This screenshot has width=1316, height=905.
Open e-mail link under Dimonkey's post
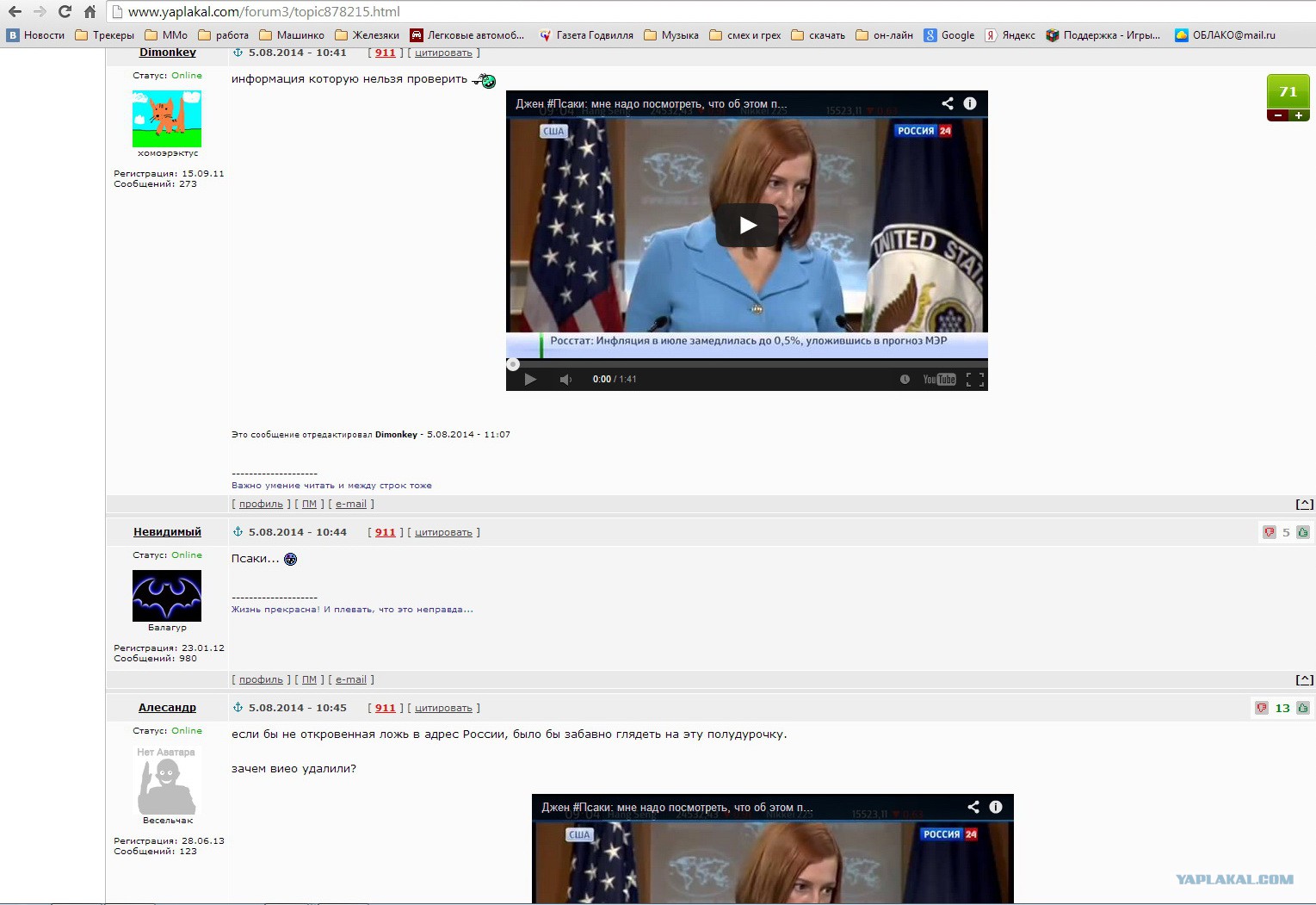(351, 505)
